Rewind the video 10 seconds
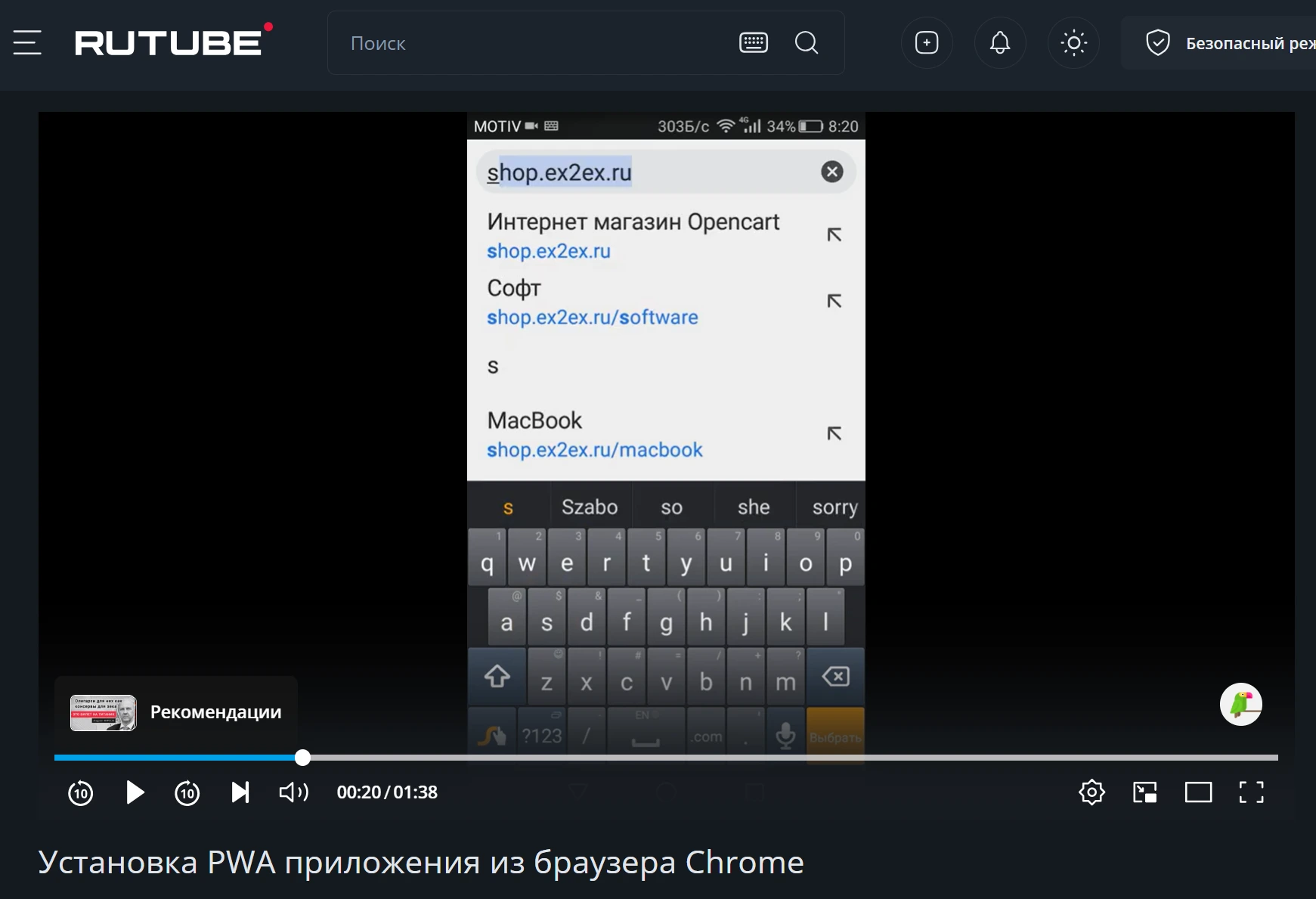The image size is (1316, 899). pos(80,793)
